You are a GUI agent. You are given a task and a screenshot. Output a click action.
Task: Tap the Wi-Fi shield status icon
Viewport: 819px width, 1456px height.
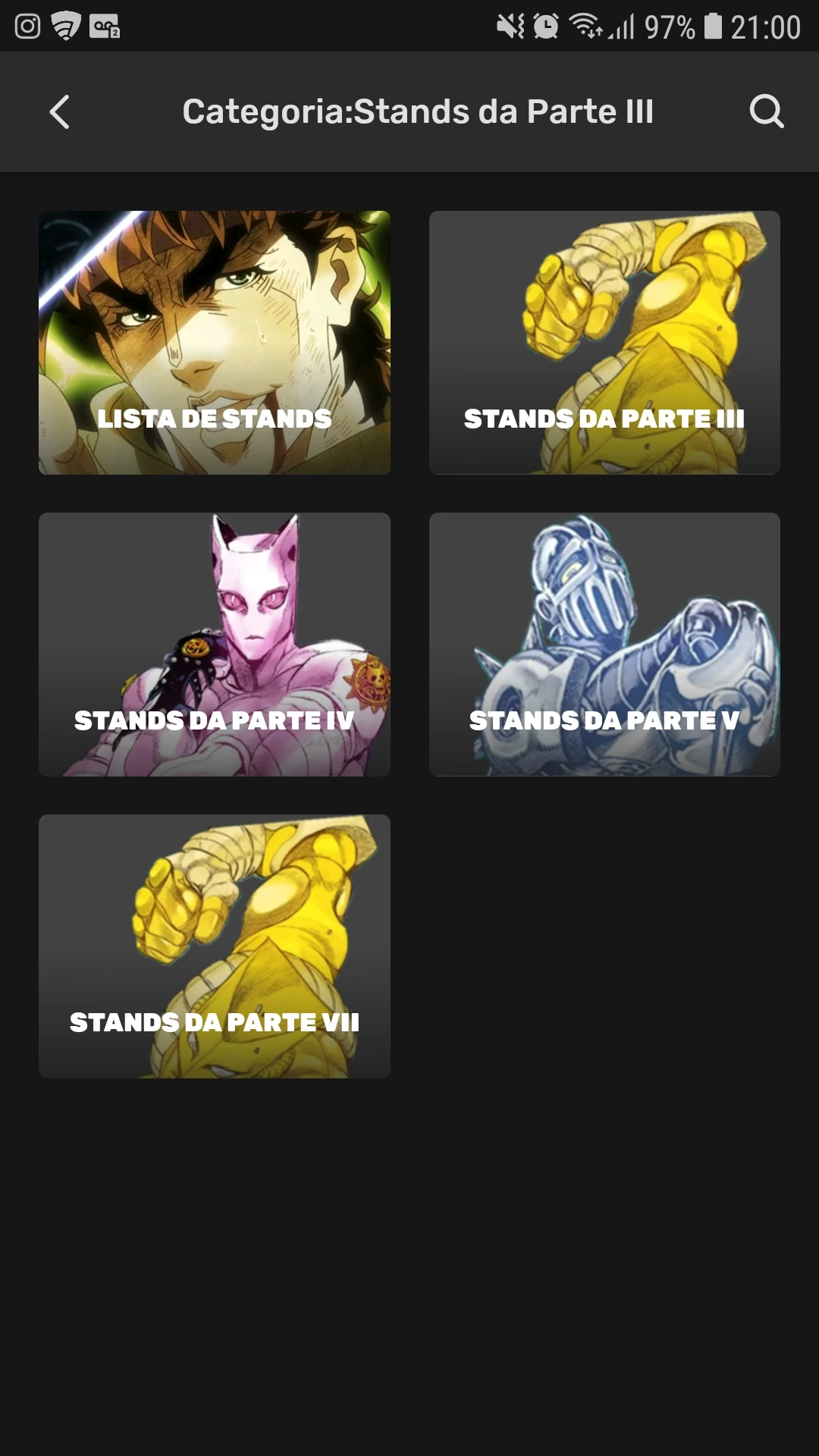pyautogui.click(x=66, y=27)
